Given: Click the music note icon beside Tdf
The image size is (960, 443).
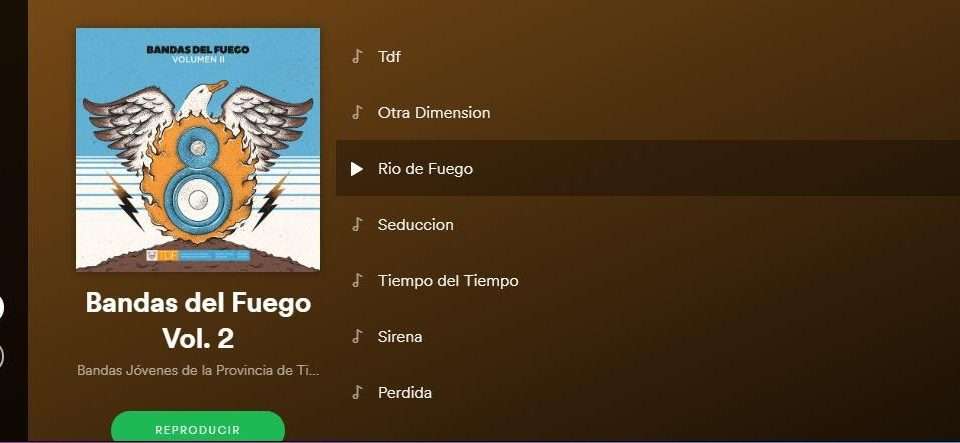Looking at the screenshot, I should click(x=357, y=57).
